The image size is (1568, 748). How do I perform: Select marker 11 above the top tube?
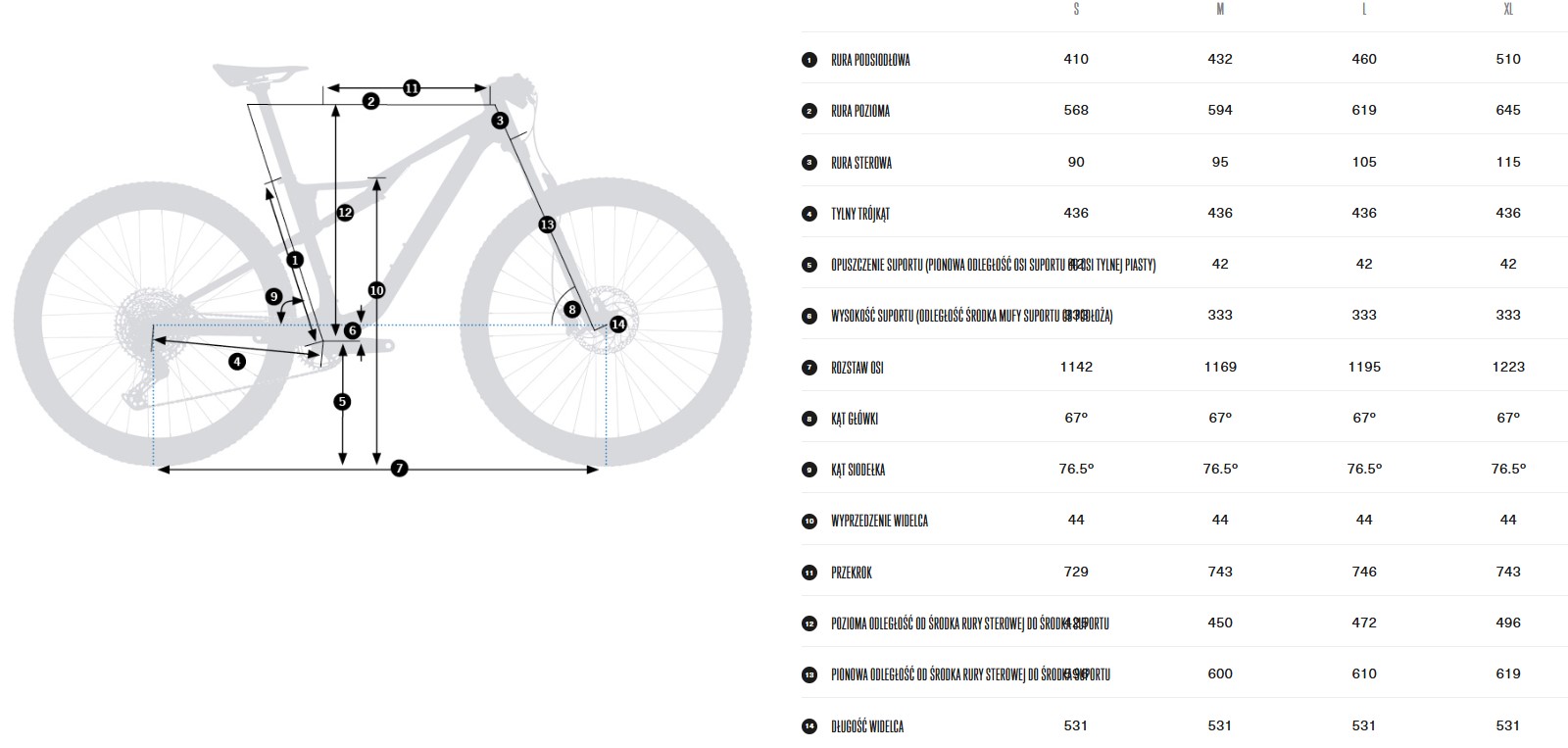point(412,88)
